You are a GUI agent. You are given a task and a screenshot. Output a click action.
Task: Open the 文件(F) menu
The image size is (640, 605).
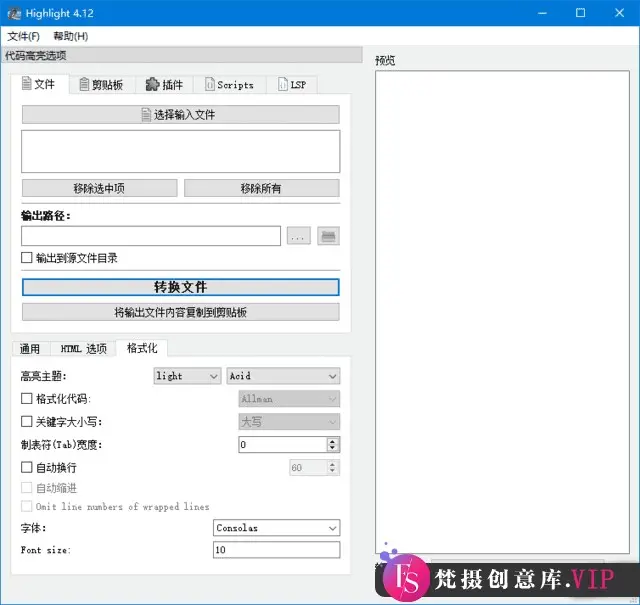pos(23,36)
